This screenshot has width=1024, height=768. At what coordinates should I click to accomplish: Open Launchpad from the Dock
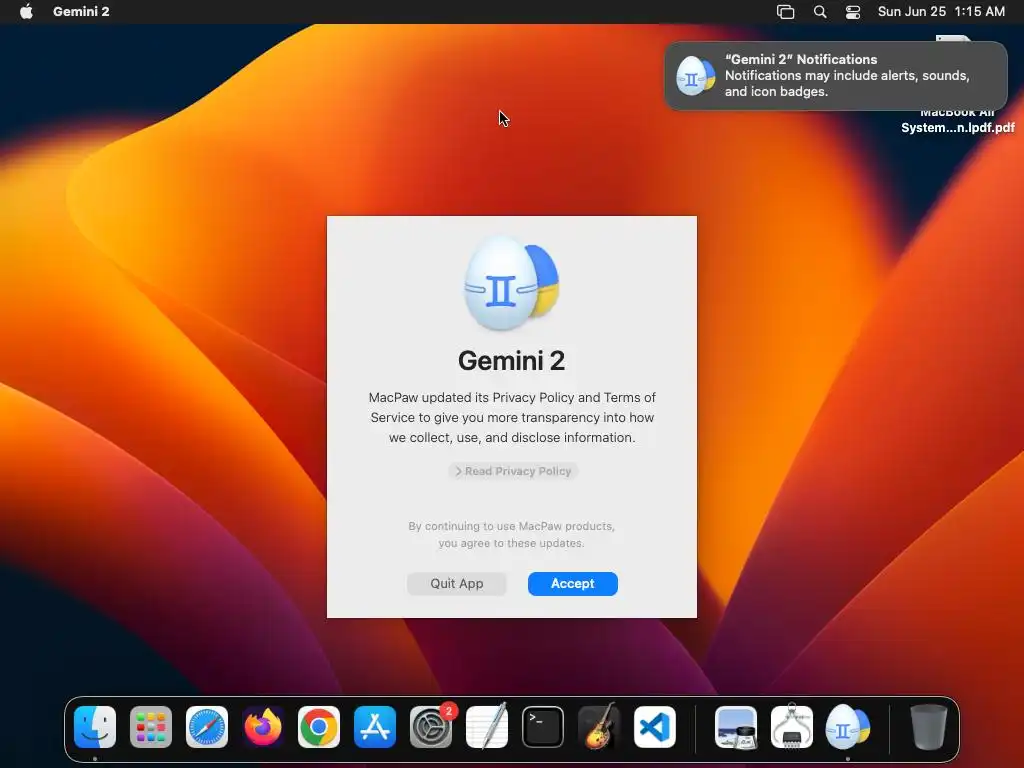point(151,726)
